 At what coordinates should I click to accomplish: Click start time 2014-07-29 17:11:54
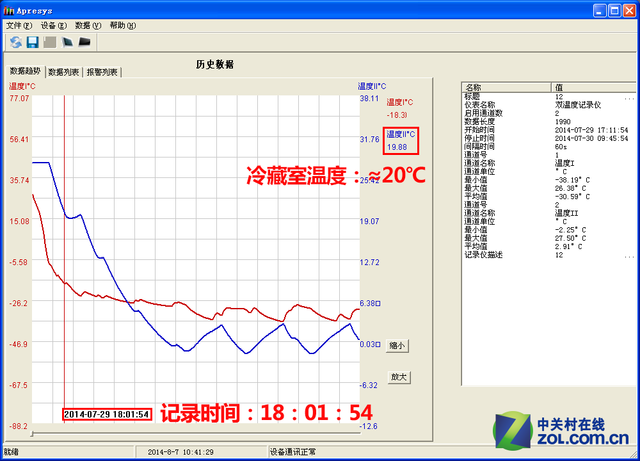[x=591, y=130]
